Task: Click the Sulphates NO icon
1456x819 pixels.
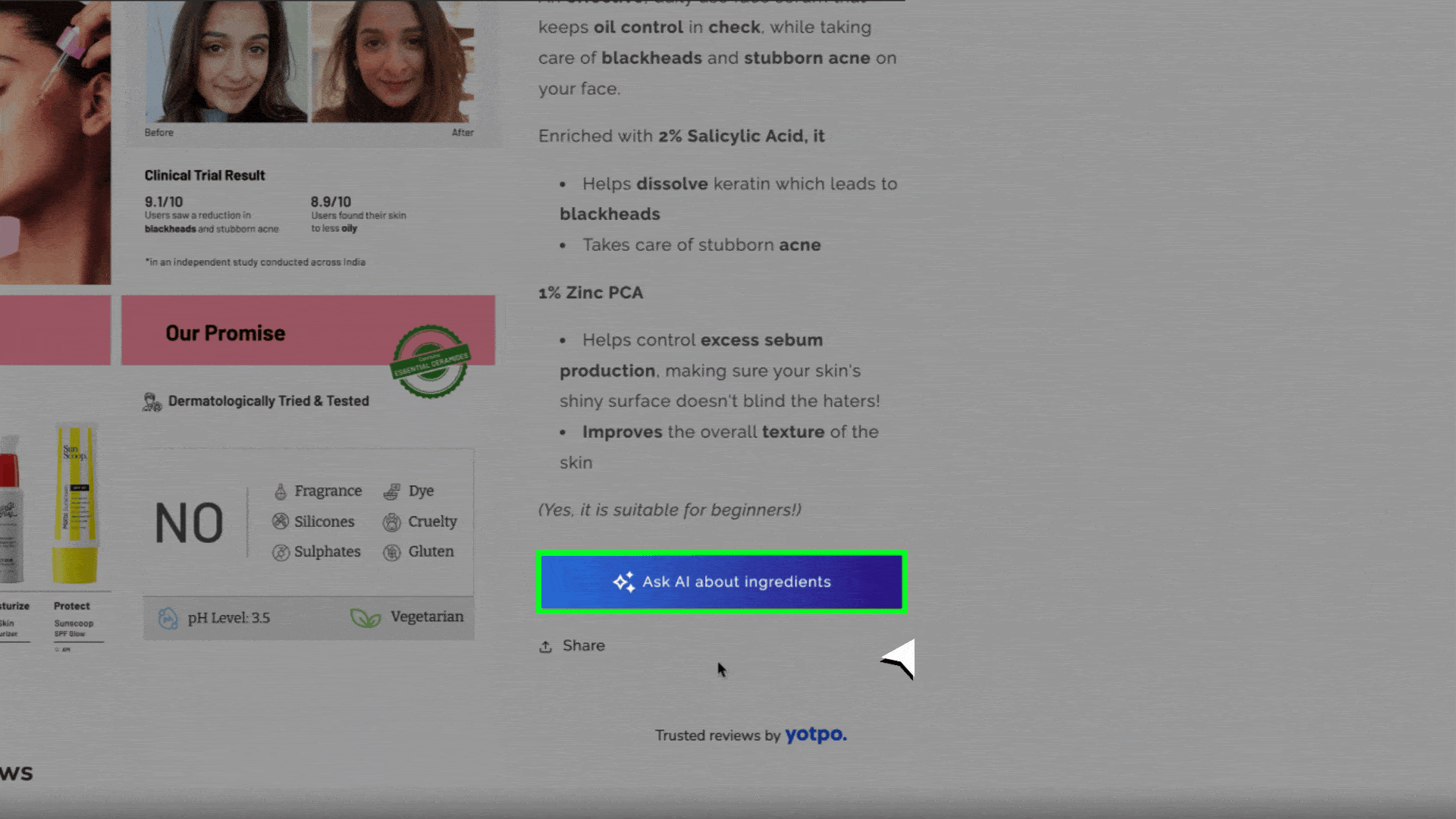Action: coord(280,551)
